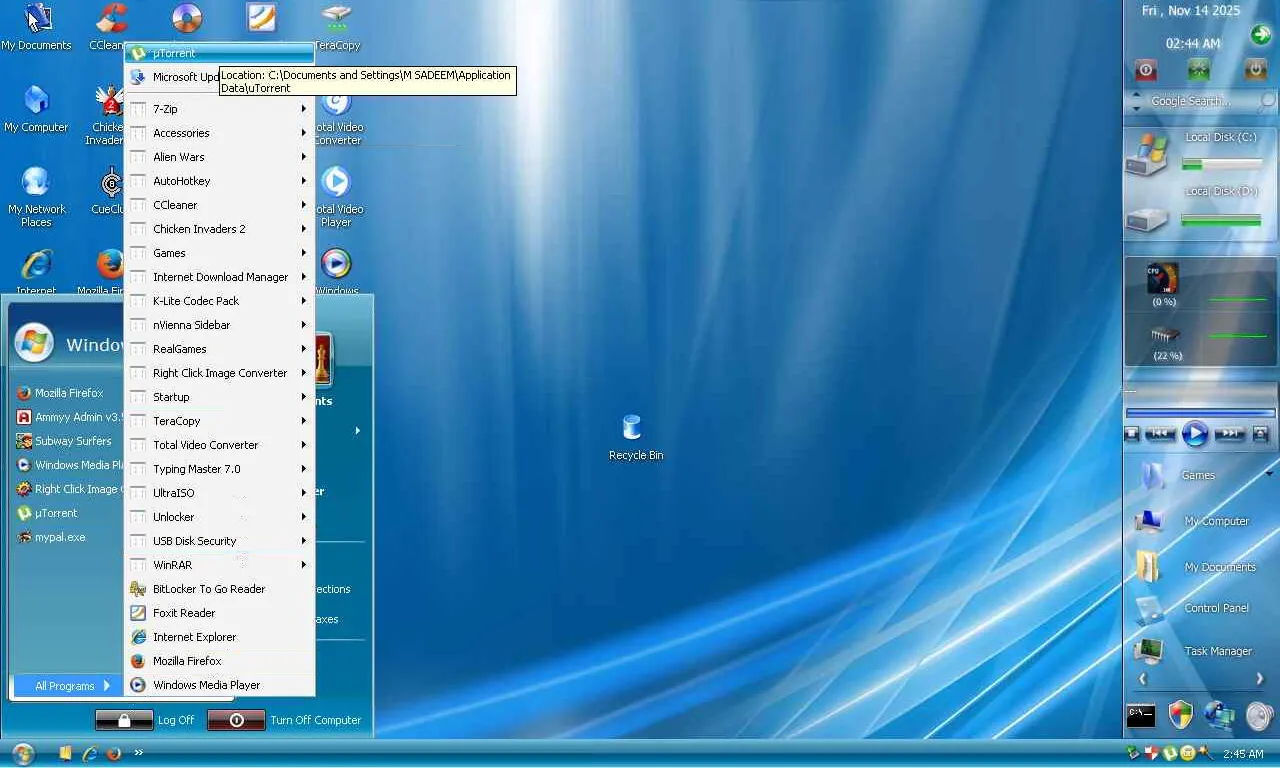
Task: Open the dropdown arrow beside sidebar Games
Action: [x=1269, y=474]
